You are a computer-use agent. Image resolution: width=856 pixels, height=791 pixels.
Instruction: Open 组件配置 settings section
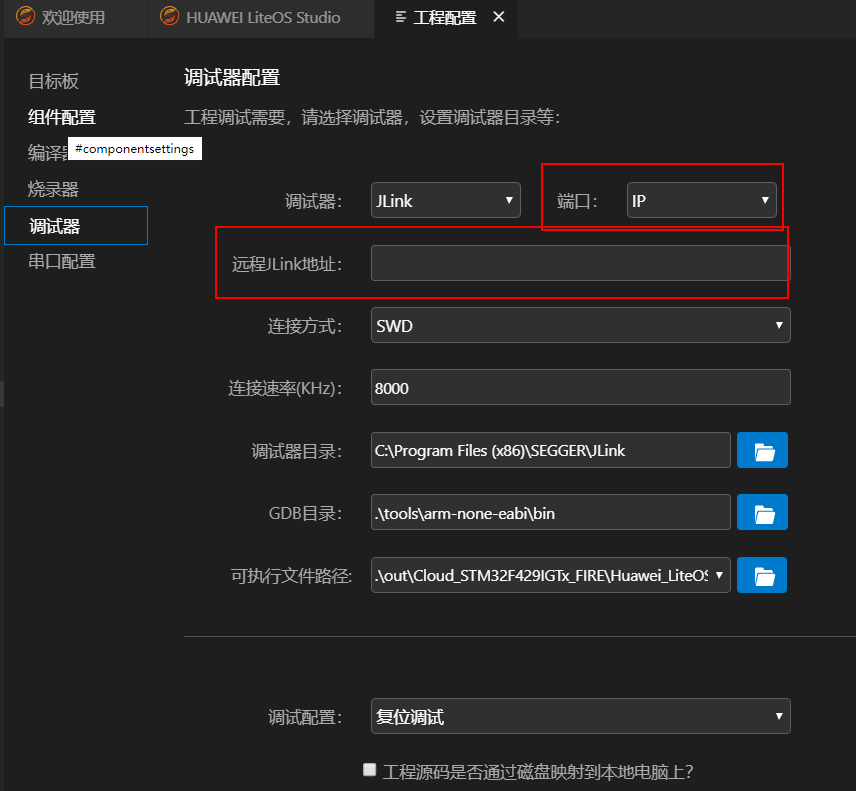(62, 117)
